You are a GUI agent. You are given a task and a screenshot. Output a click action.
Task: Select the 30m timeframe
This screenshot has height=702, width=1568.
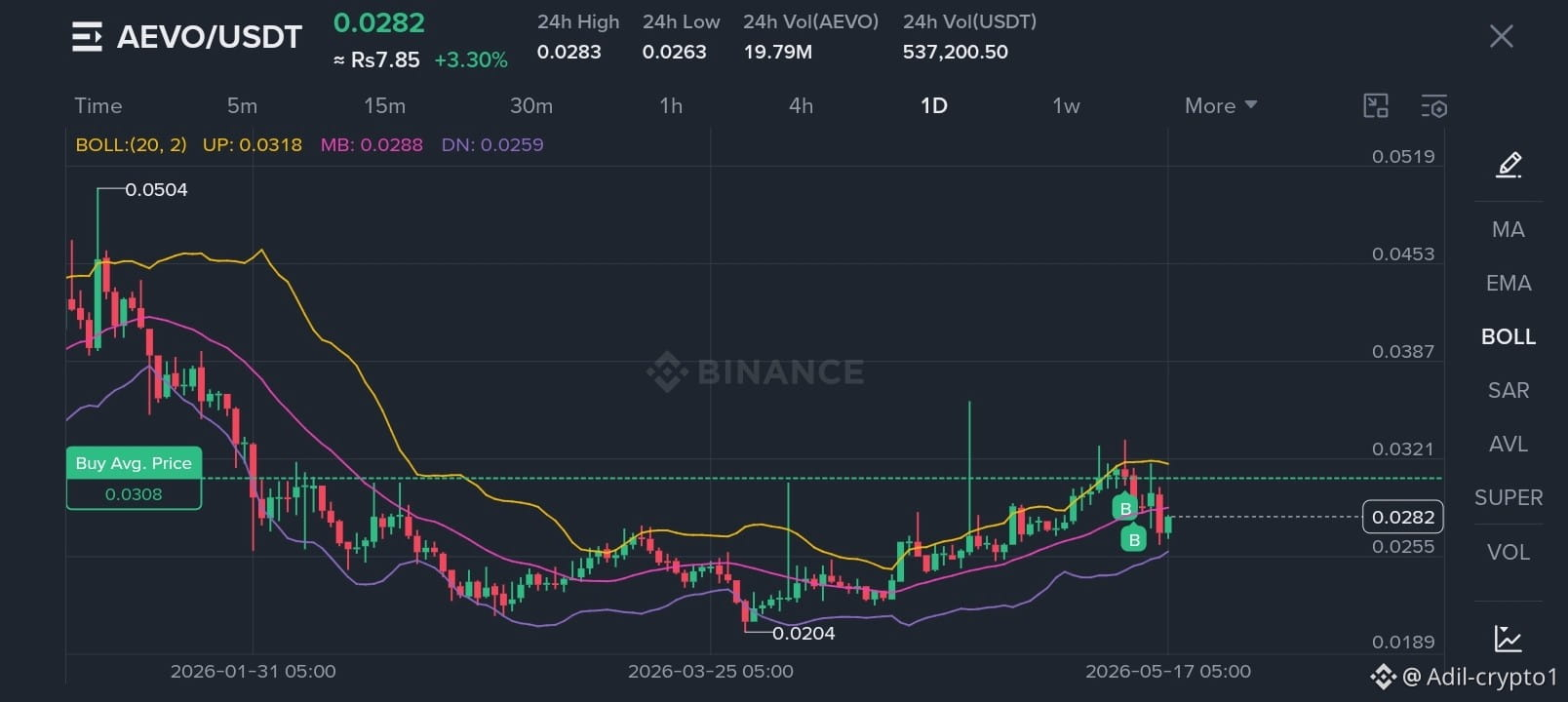click(531, 105)
